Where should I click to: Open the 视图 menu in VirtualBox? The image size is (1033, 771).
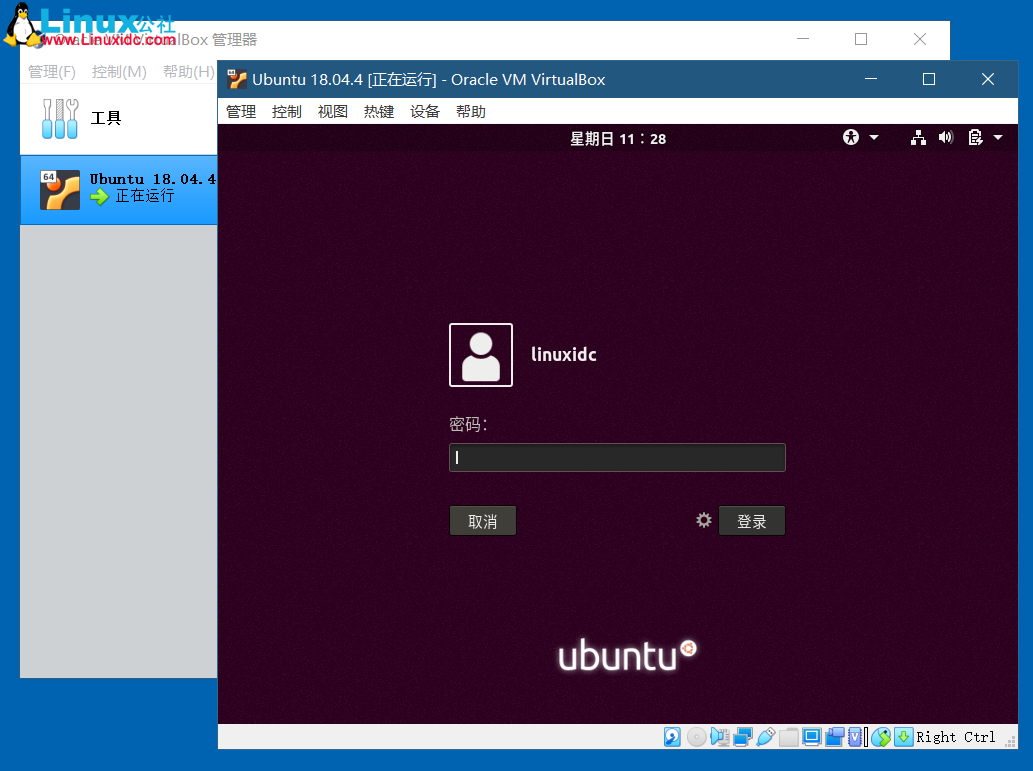point(332,111)
